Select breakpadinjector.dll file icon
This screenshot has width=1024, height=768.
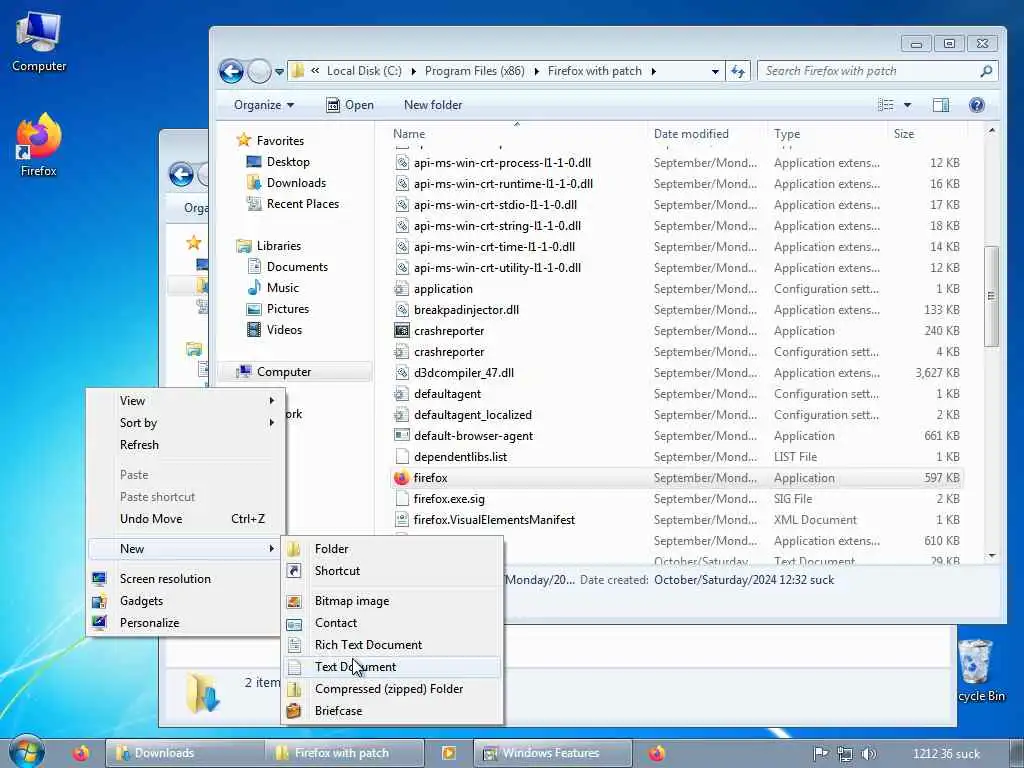402,310
